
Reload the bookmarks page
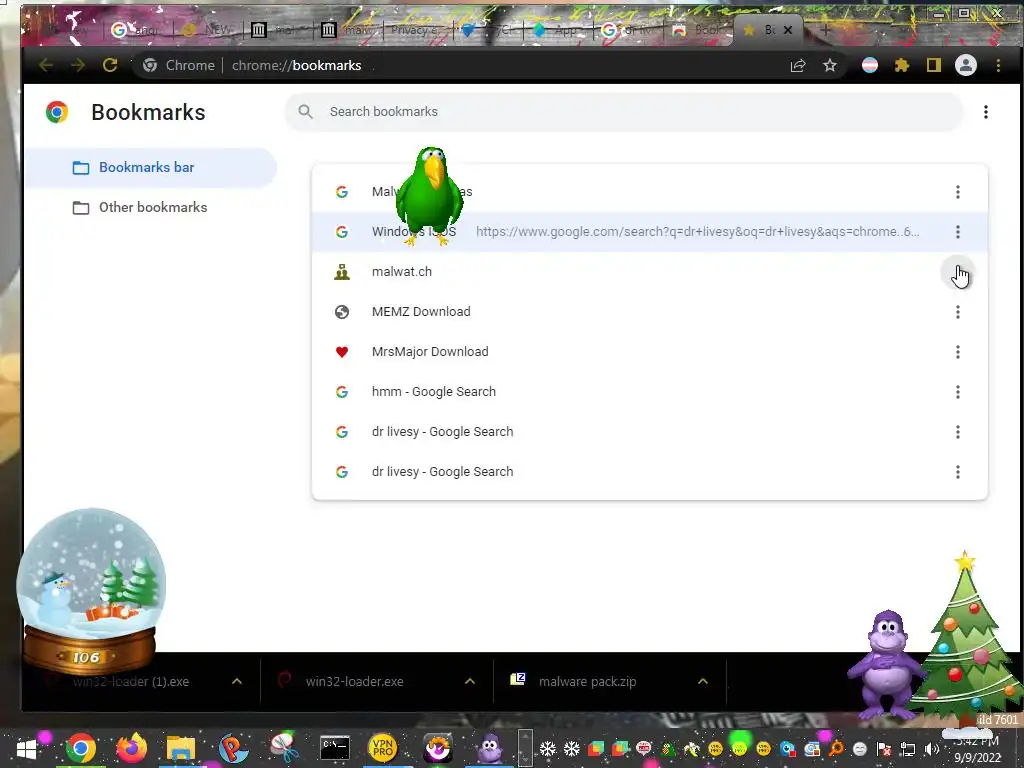pyautogui.click(x=110, y=65)
